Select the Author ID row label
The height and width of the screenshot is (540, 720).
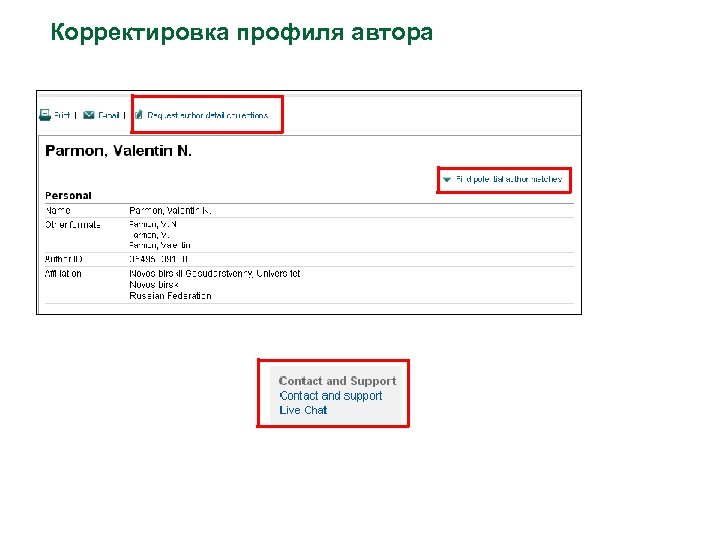[63, 259]
